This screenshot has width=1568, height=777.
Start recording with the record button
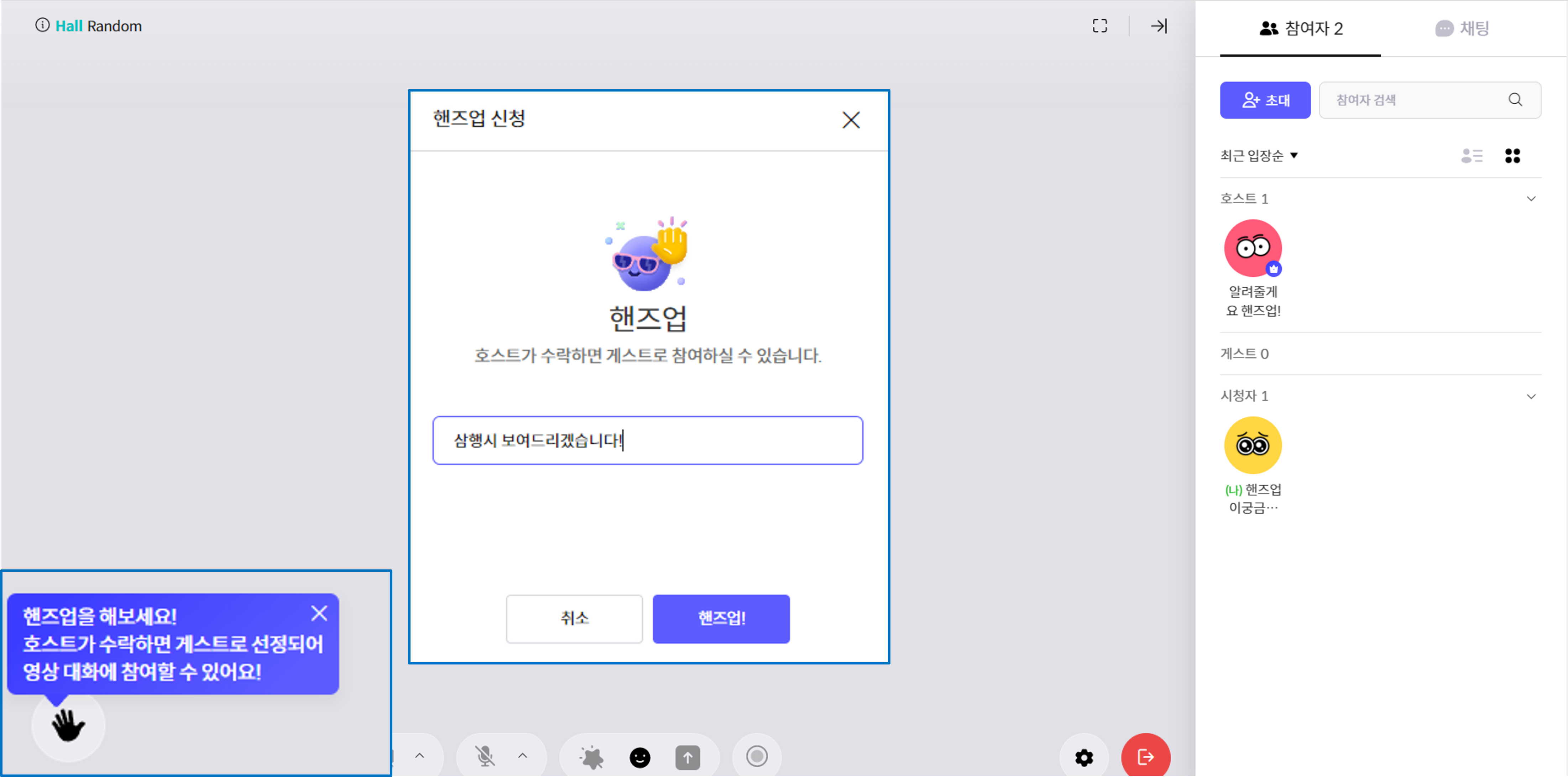pos(757,756)
